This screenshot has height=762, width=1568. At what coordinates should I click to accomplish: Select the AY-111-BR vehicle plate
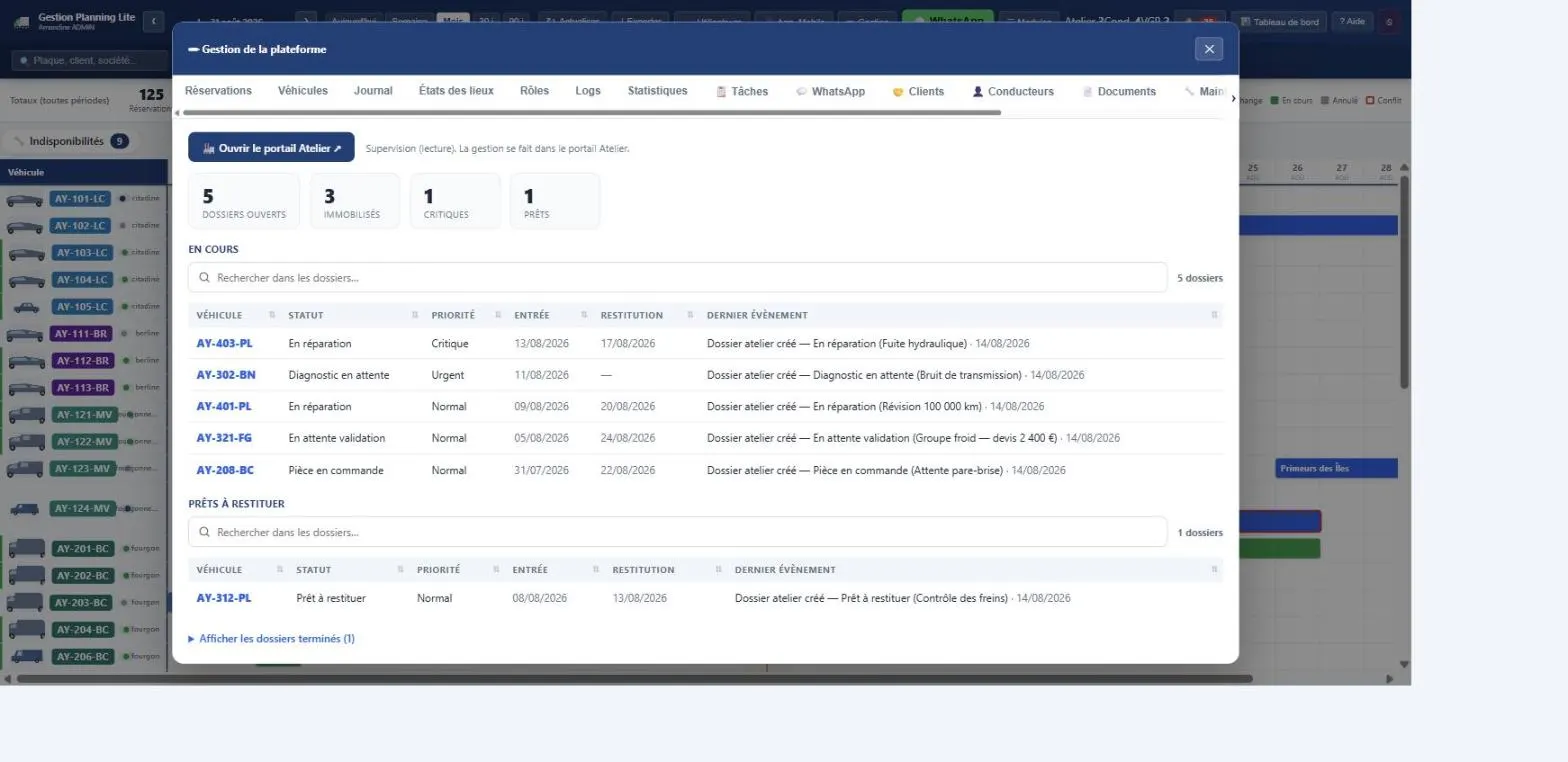point(81,334)
